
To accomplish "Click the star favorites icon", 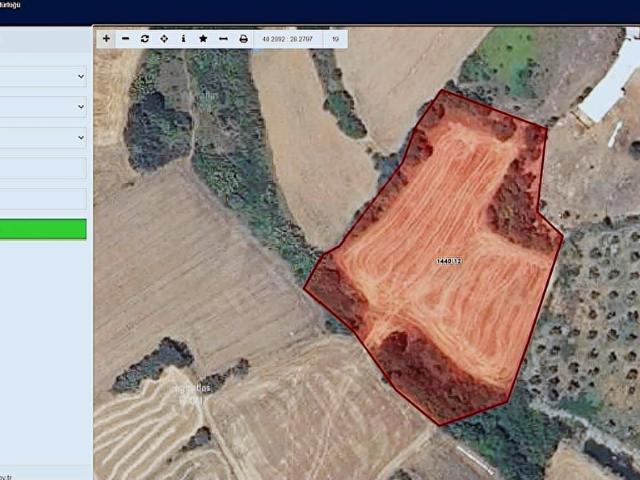I will click(x=203, y=39).
